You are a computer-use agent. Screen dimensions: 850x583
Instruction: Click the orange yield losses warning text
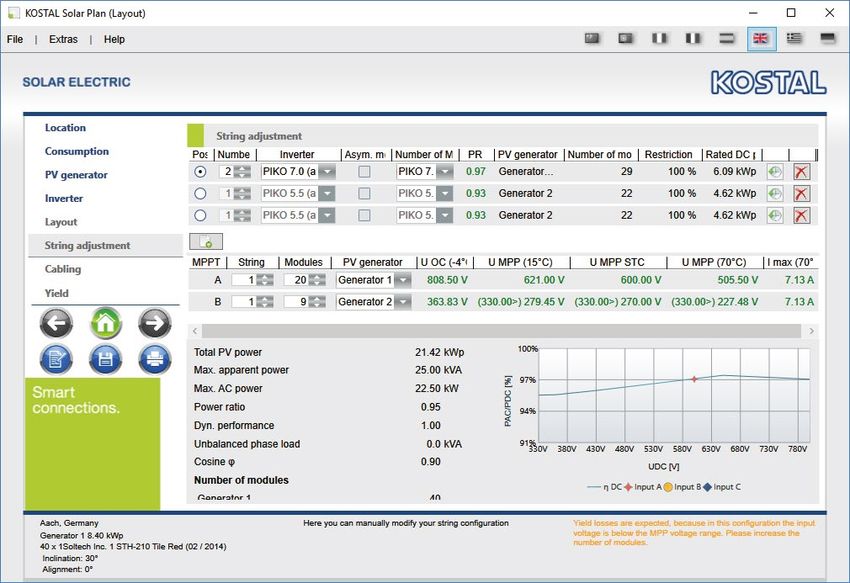pyautogui.click(x=694, y=533)
